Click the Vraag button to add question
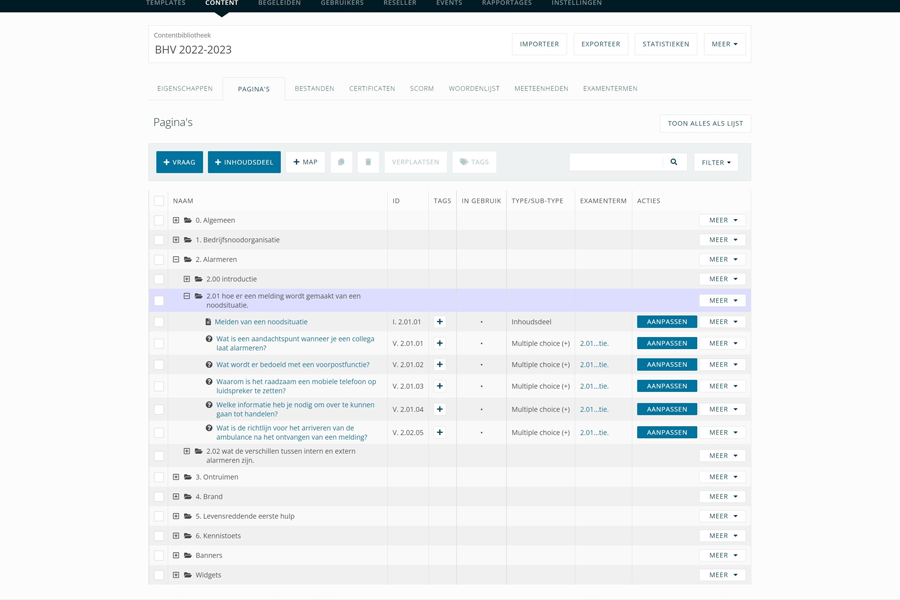This screenshot has height=600, width=900. pos(179,162)
